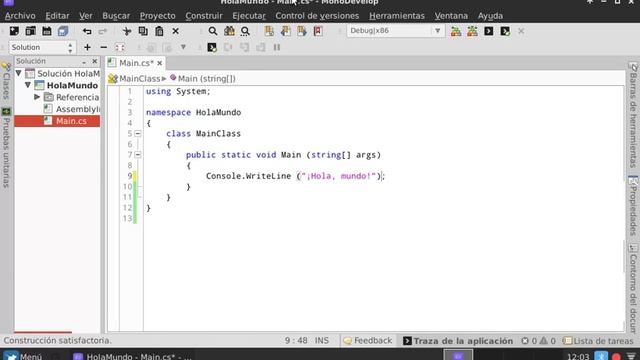Open the Pruebas unitarias side tab

click(6, 148)
